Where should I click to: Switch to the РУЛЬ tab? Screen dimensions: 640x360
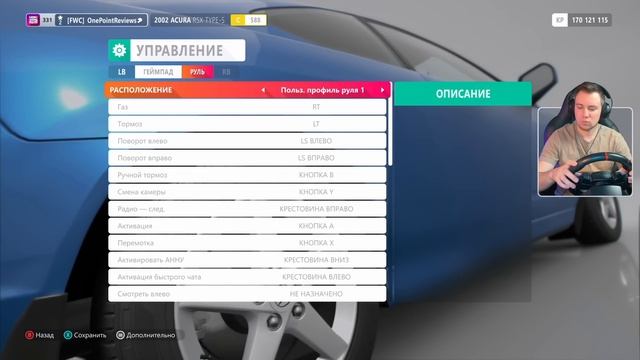click(198, 72)
